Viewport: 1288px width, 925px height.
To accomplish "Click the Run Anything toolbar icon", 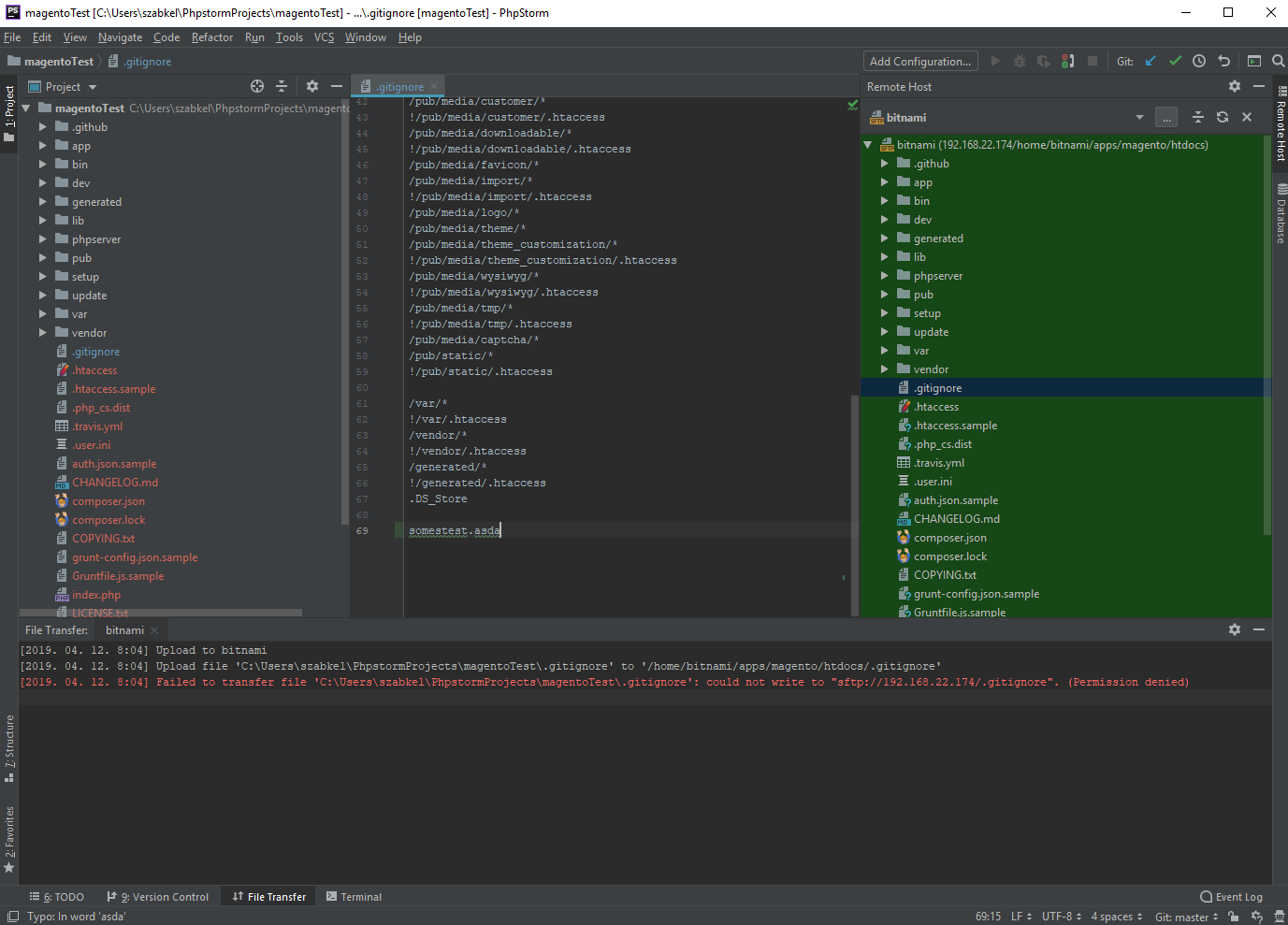I will tap(1254, 61).
